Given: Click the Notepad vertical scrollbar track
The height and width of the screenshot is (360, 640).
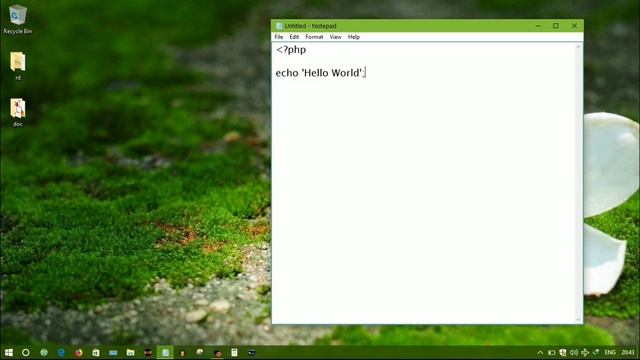Looking at the screenshot, I should point(578,184).
